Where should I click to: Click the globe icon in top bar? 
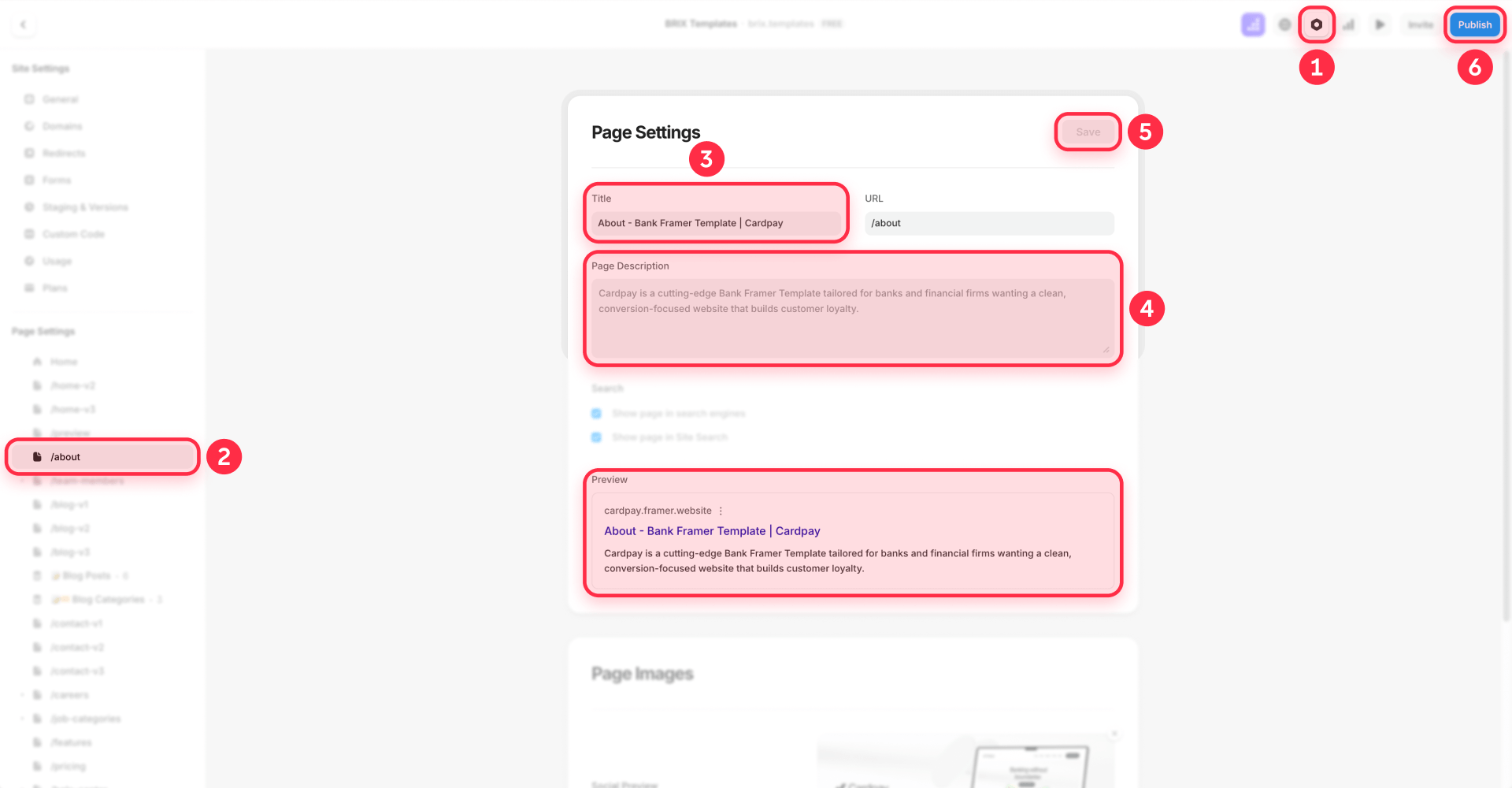click(x=1284, y=25)
